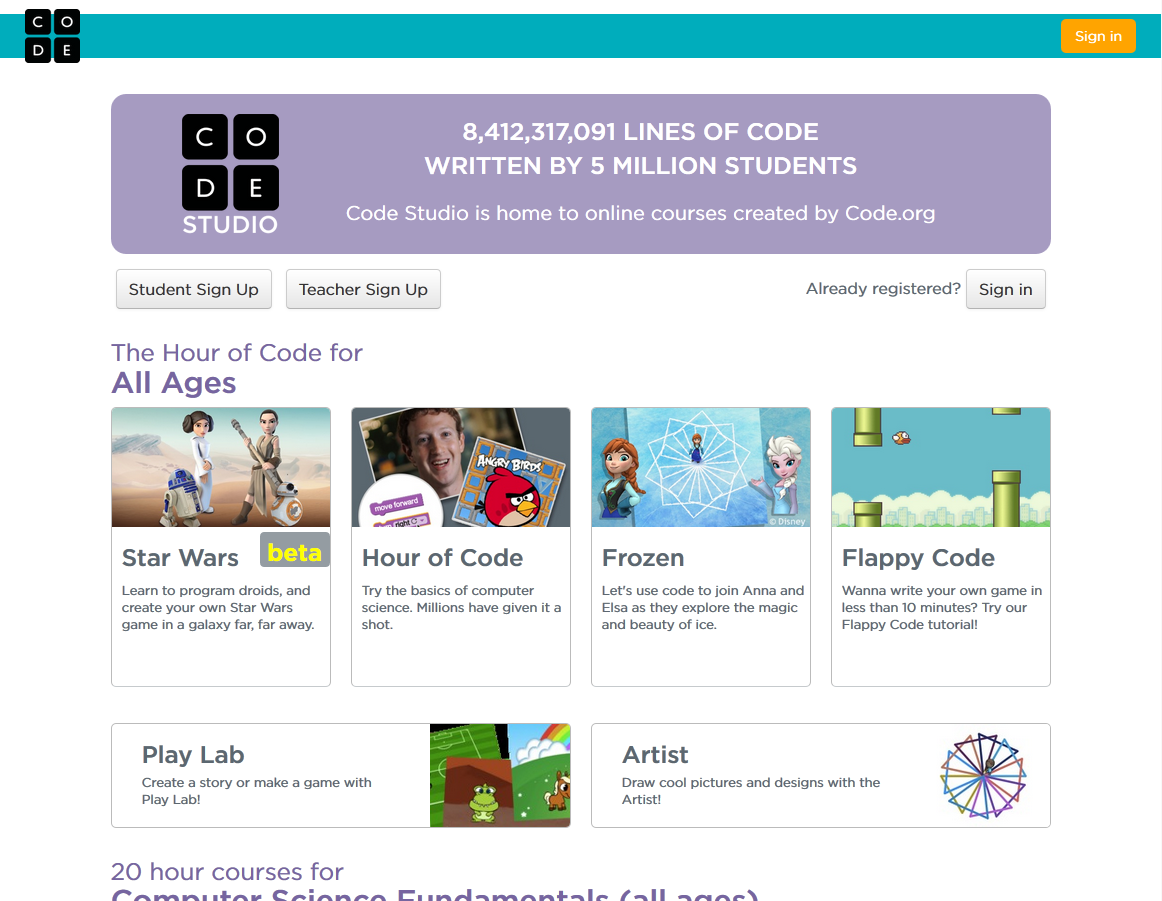Click the Play Lab characters image
Image resolution: width=1162 pixels, height=901 pixels.
(x=500, y=775)
